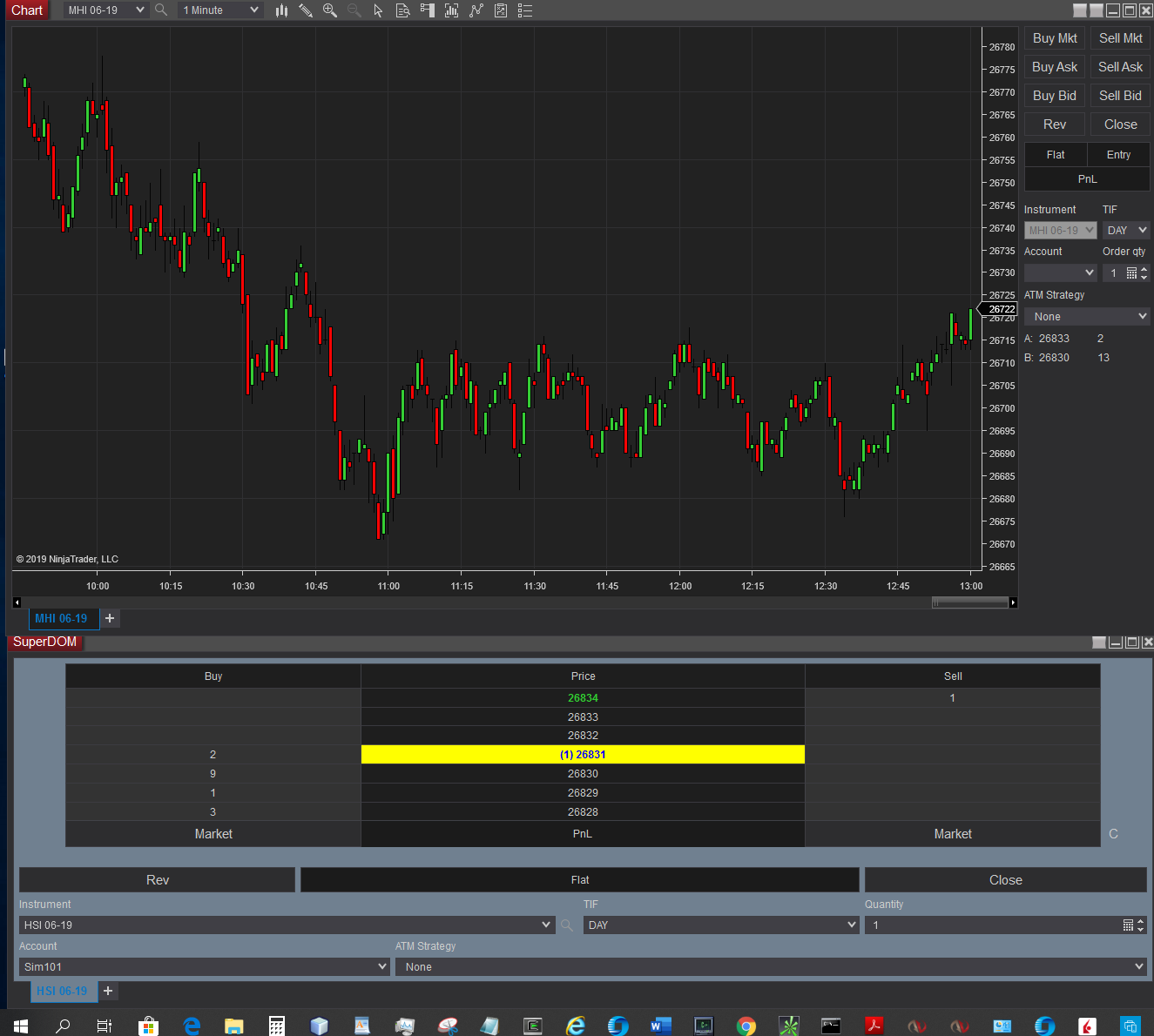Image resolution: width=1154 pixels, height=1036 pixels.
Task: Open Calculator from the taskbar
Action: click(x=276, y=1026)
